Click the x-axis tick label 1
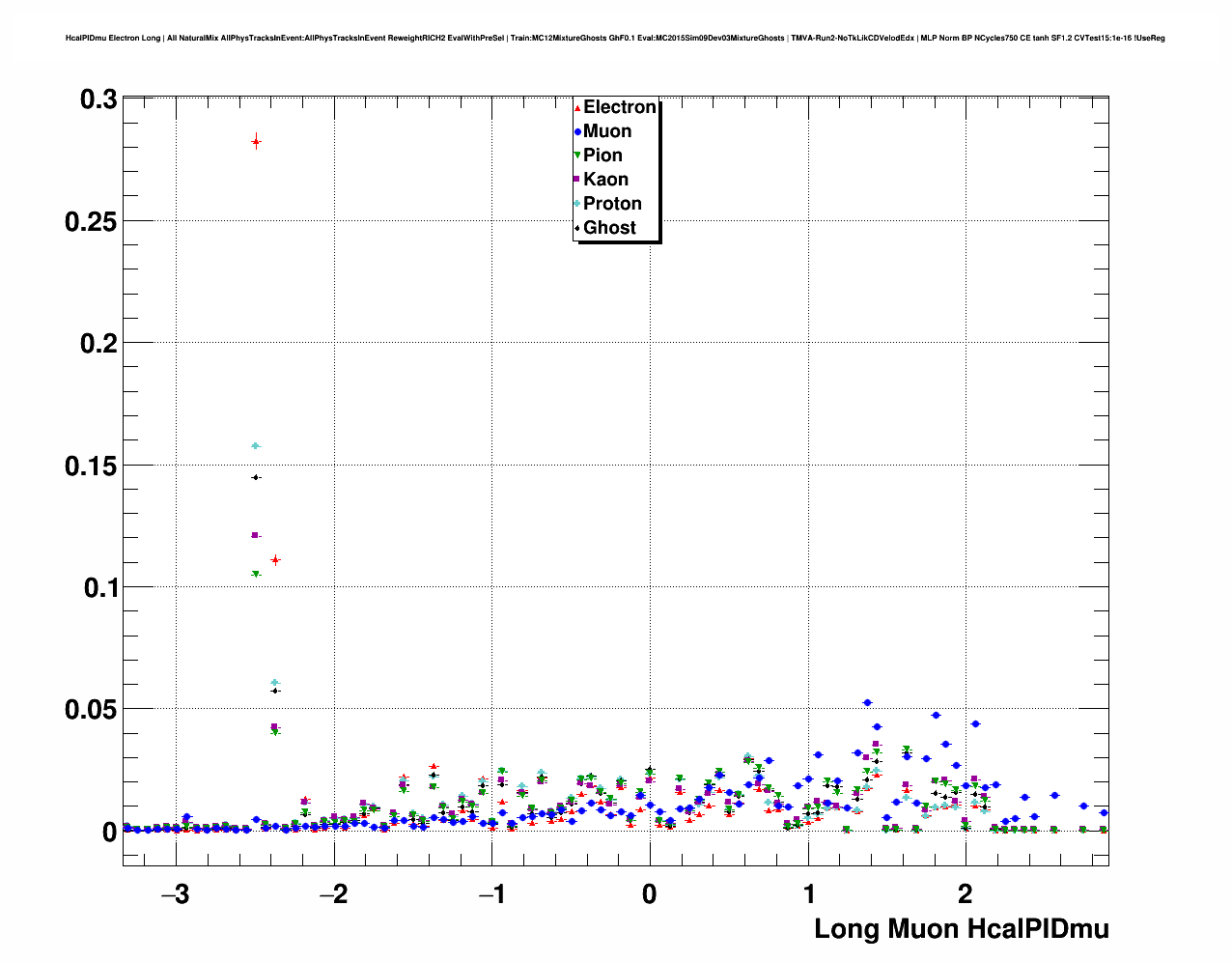 pos(809,894)
